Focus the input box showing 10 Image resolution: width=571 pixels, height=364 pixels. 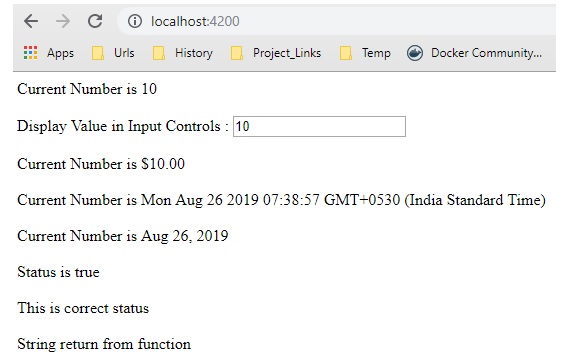click(x=319, y=127)
